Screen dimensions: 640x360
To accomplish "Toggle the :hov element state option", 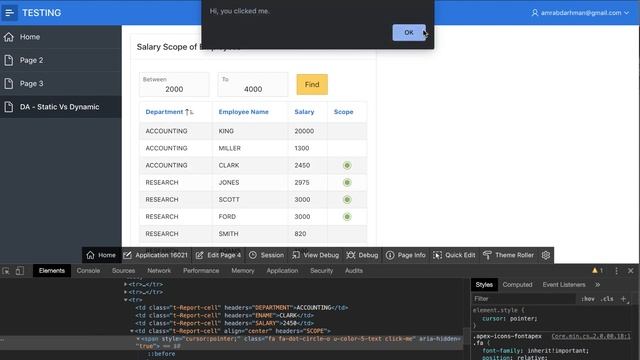I will 588,299.
